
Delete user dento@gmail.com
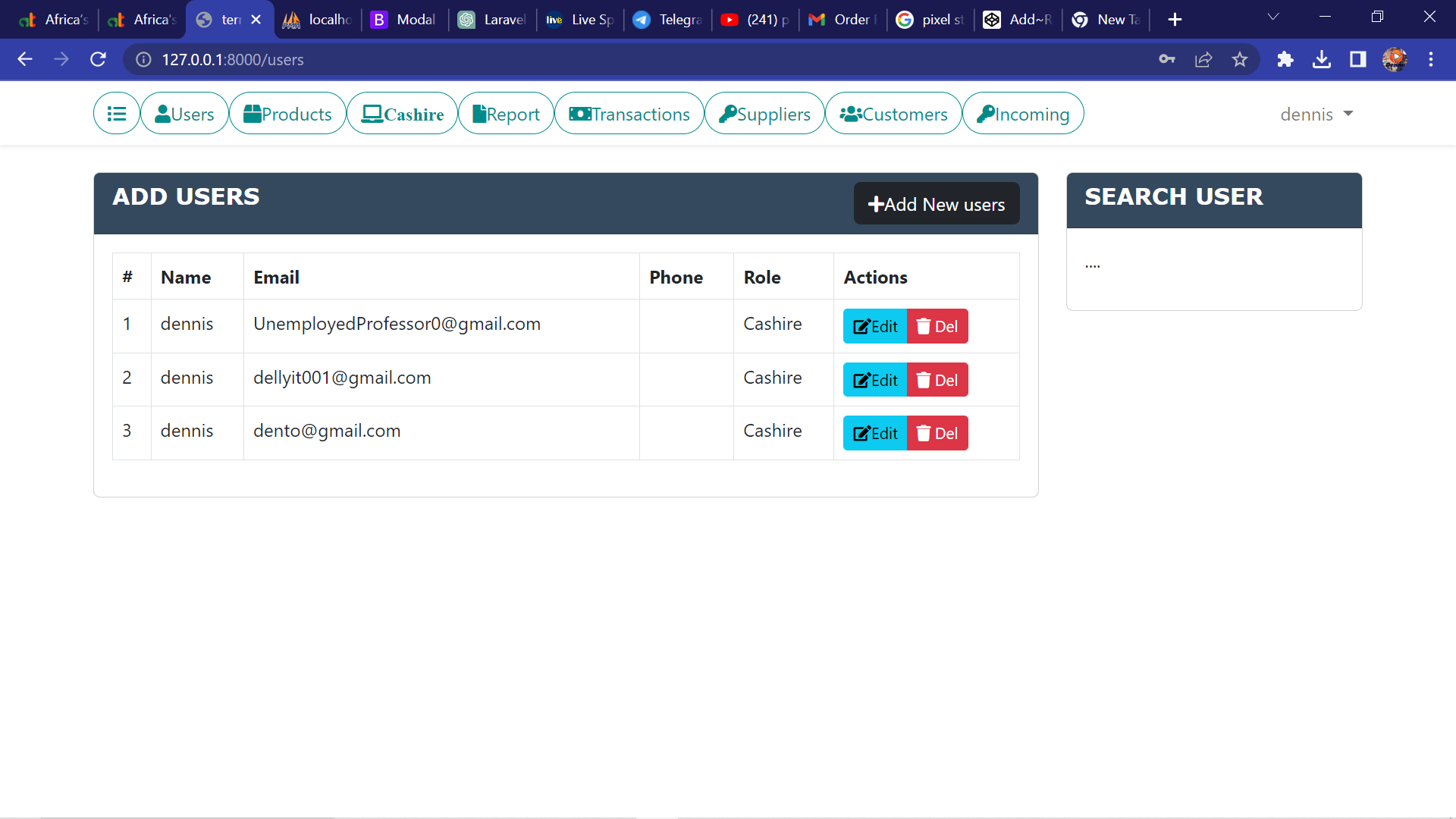click(x=937, y=433)
